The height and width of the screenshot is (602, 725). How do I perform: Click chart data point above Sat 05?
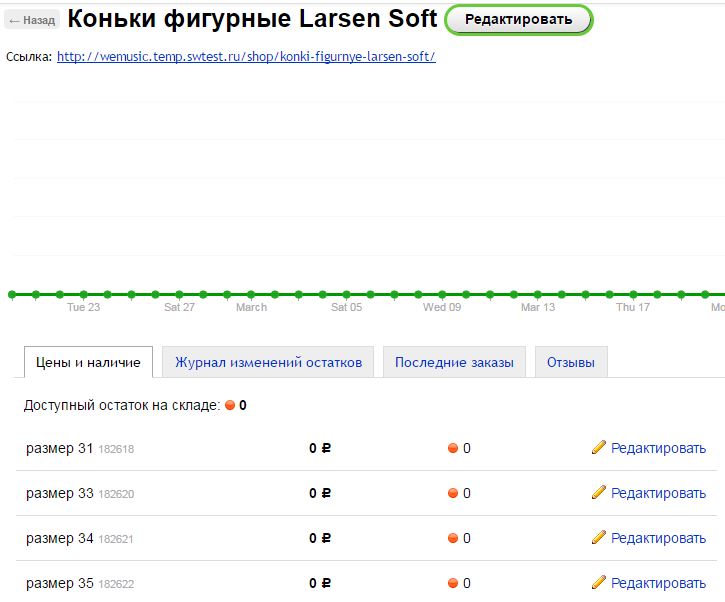(346, 294)
